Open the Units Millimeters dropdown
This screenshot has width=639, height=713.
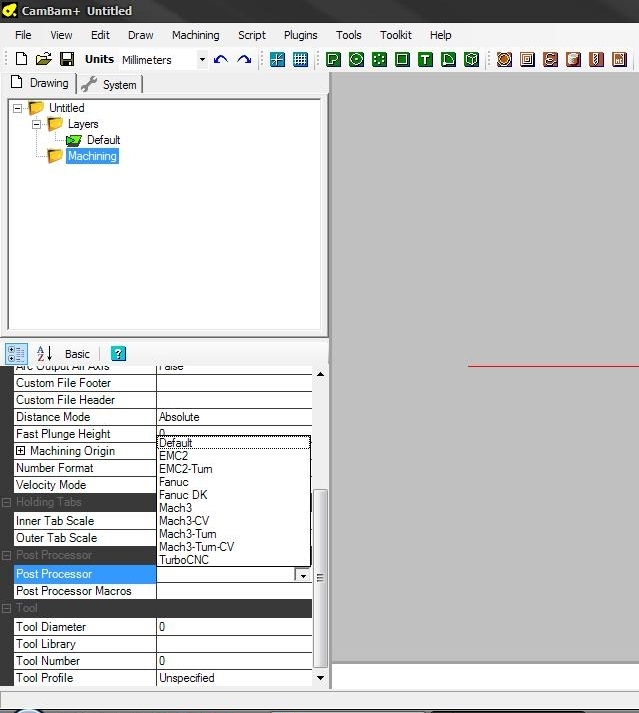click(x=202, y=60)
